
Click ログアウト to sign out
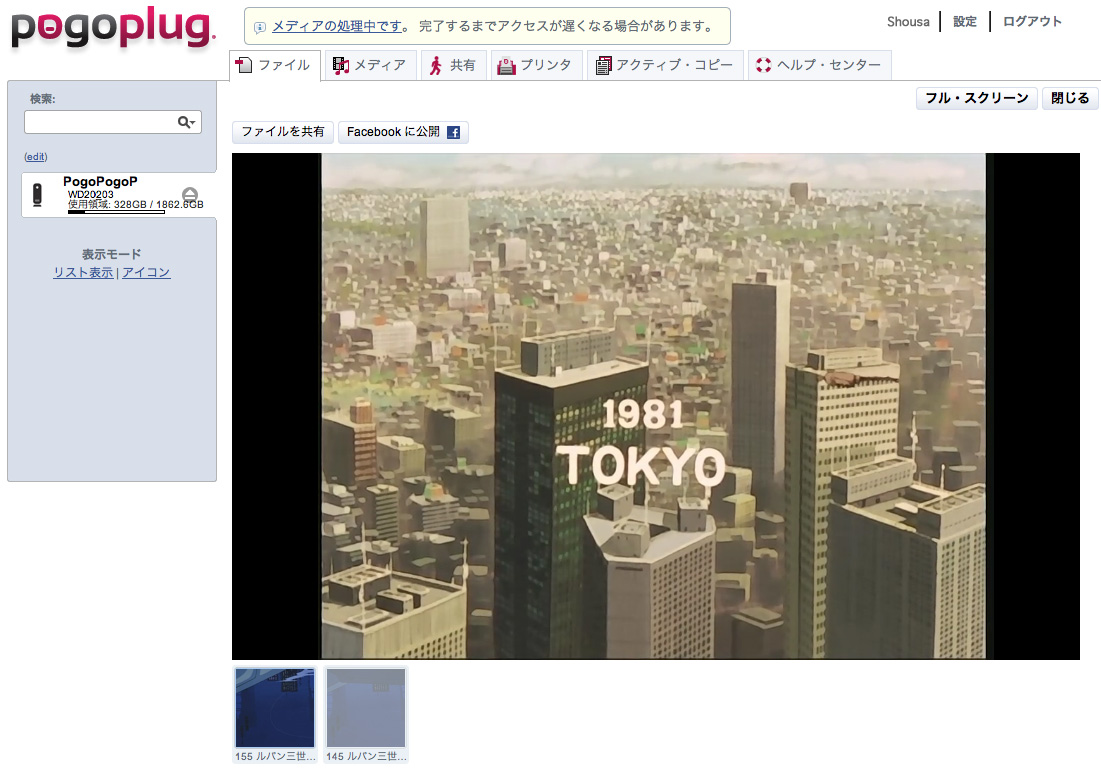(1031, 22)
